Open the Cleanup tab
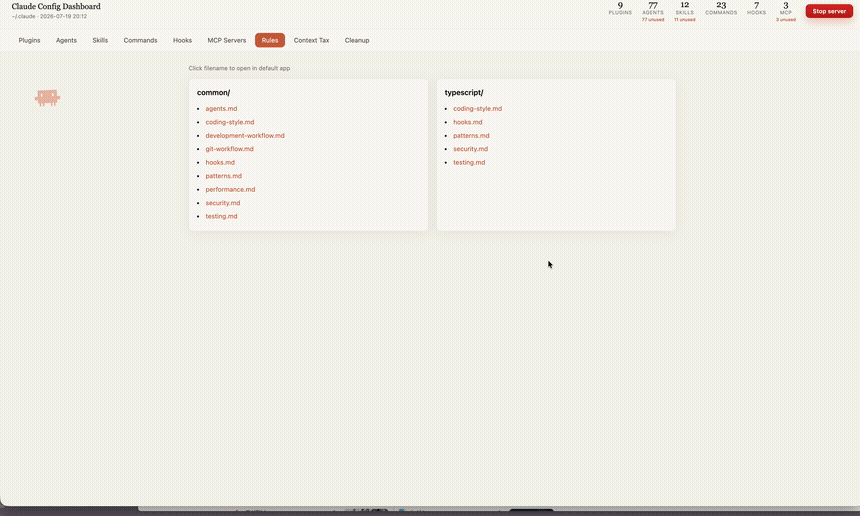Viewport: 860px width, 516px height. point(357,40)
